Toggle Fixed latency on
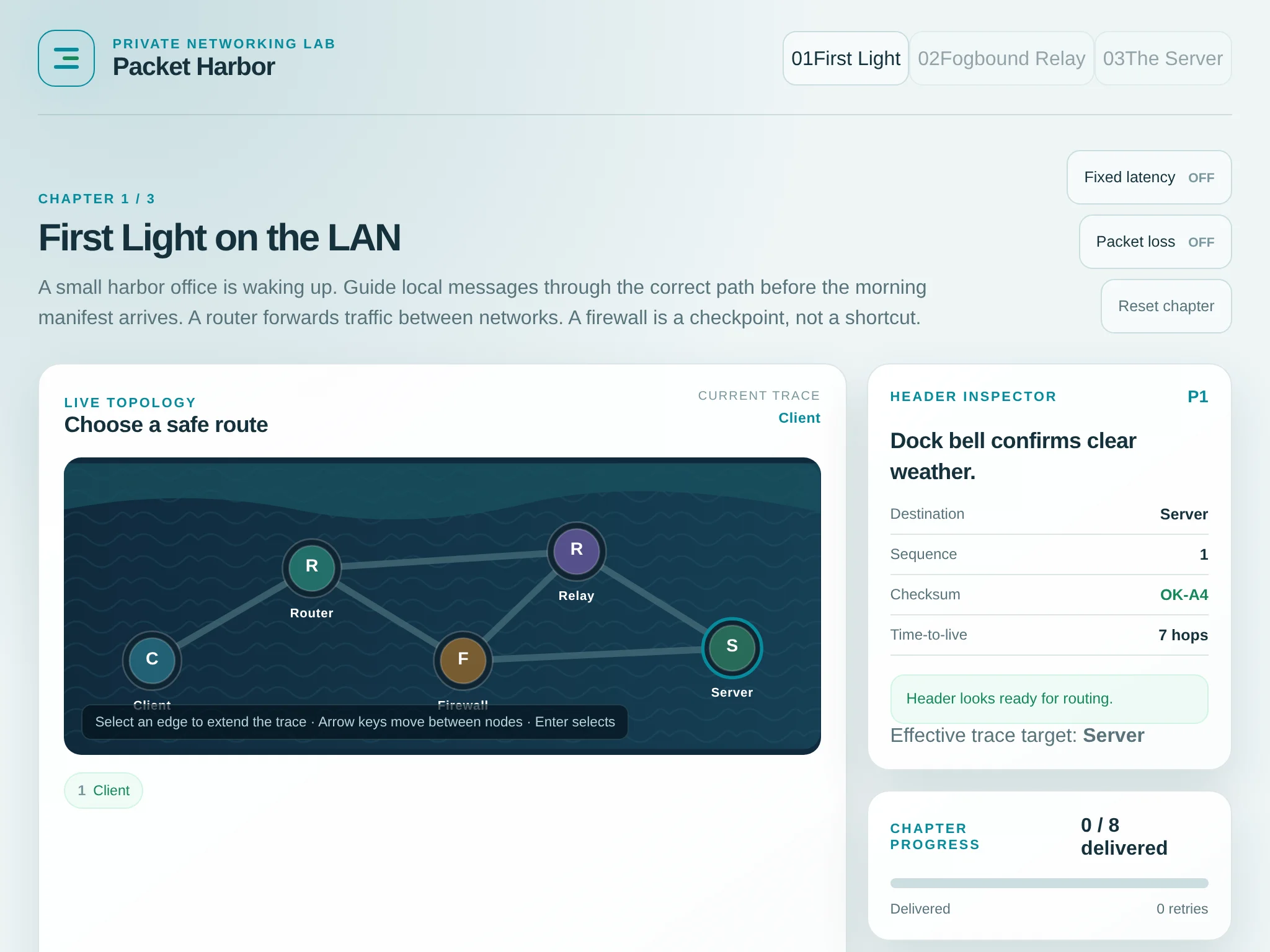Screen dimensions: 1270x952 point(1149,177)
